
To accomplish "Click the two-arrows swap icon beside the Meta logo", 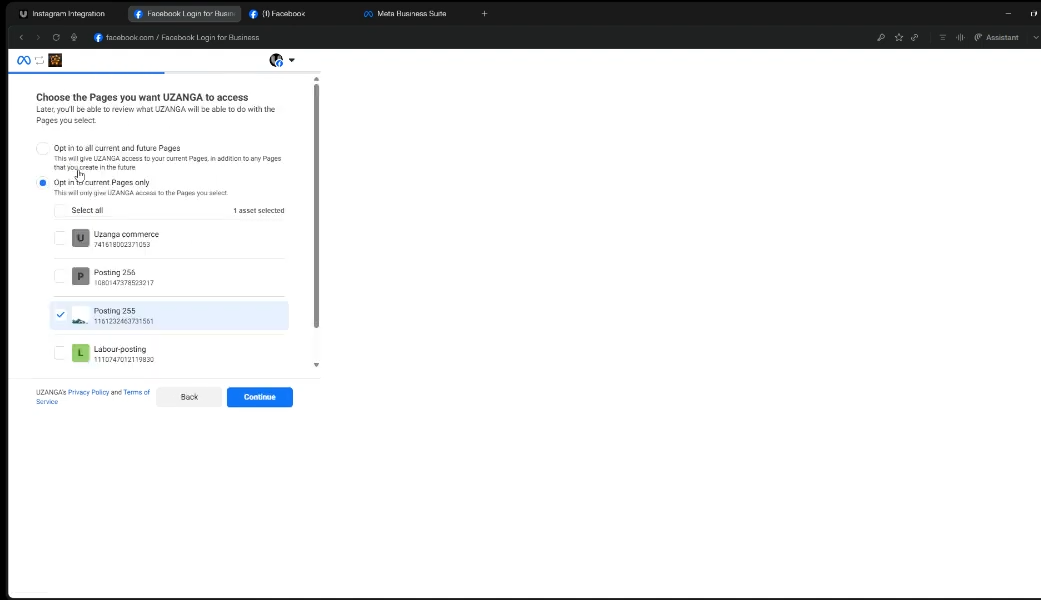I will click(x=39, y=60).
